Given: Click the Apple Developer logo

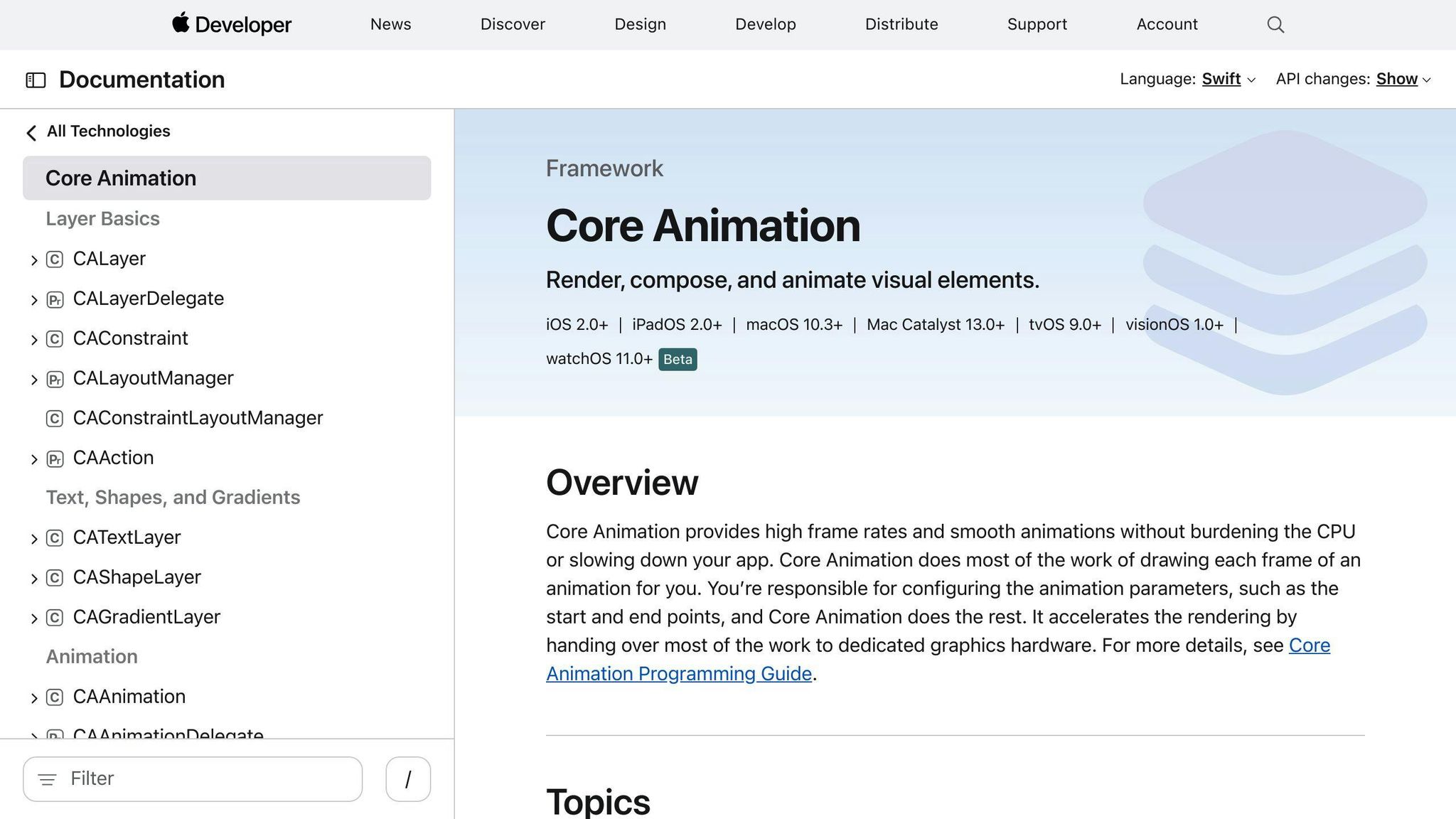Looking at the screenshot, I should tap(230, 24).
